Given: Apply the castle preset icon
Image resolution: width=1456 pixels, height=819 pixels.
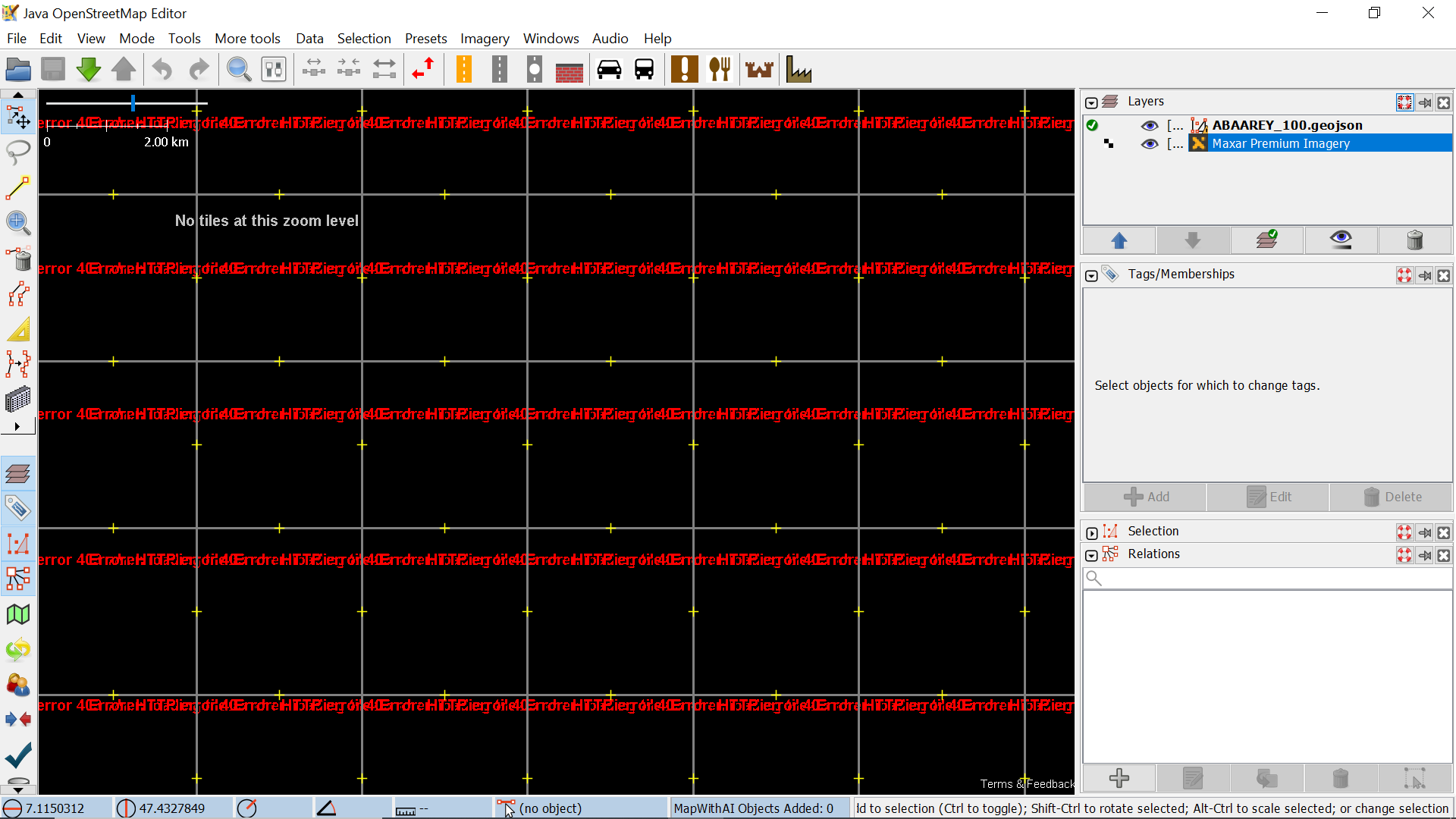Looking at the screenshot, I should [759, 70].
